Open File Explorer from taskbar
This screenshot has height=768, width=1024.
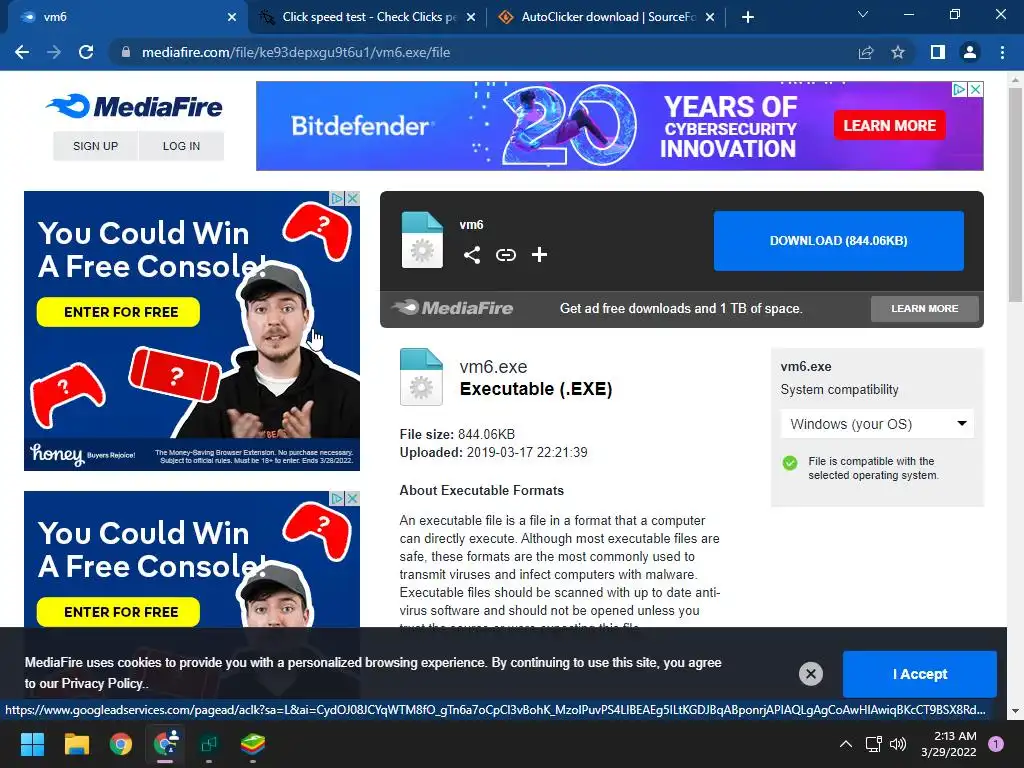click(76, 744)
